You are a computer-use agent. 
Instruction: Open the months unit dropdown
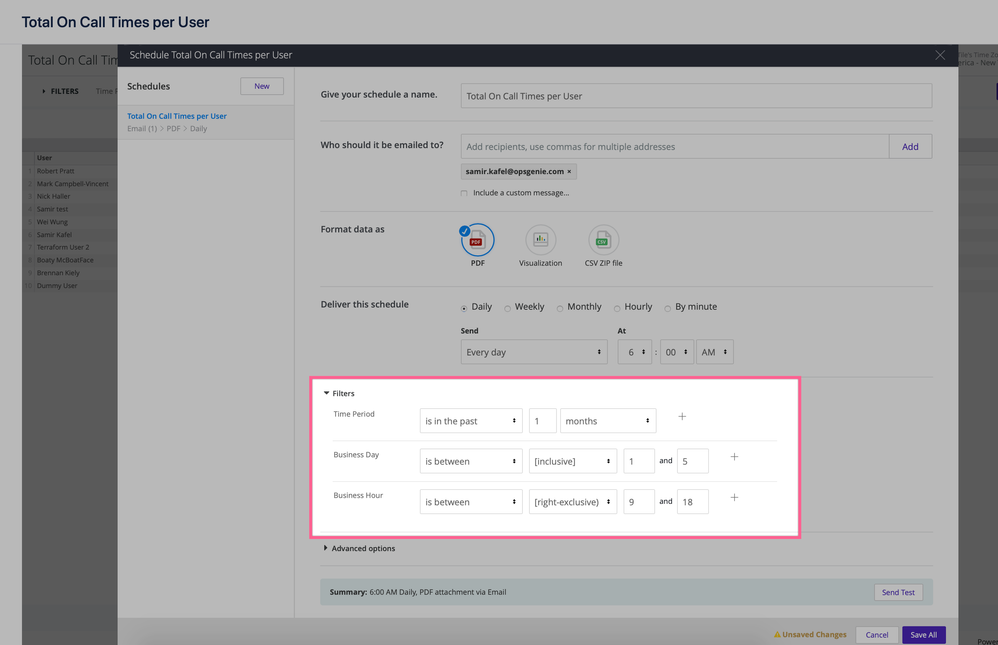click(608, 421)
